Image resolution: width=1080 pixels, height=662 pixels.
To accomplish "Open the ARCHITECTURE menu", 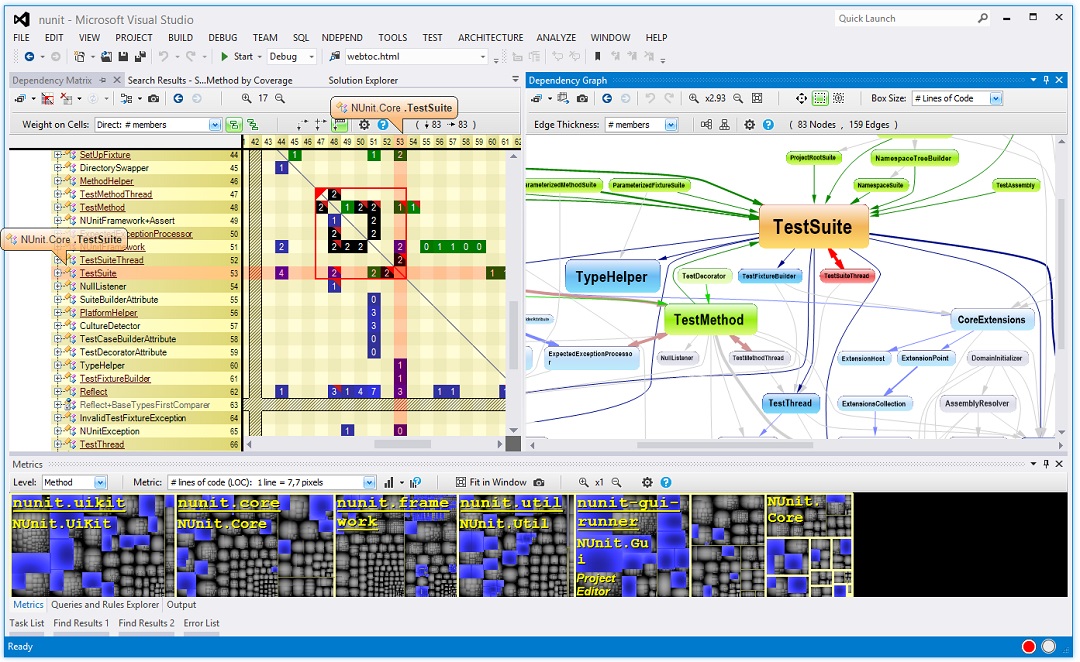I will pyautogui.click(x=490, y=38).
